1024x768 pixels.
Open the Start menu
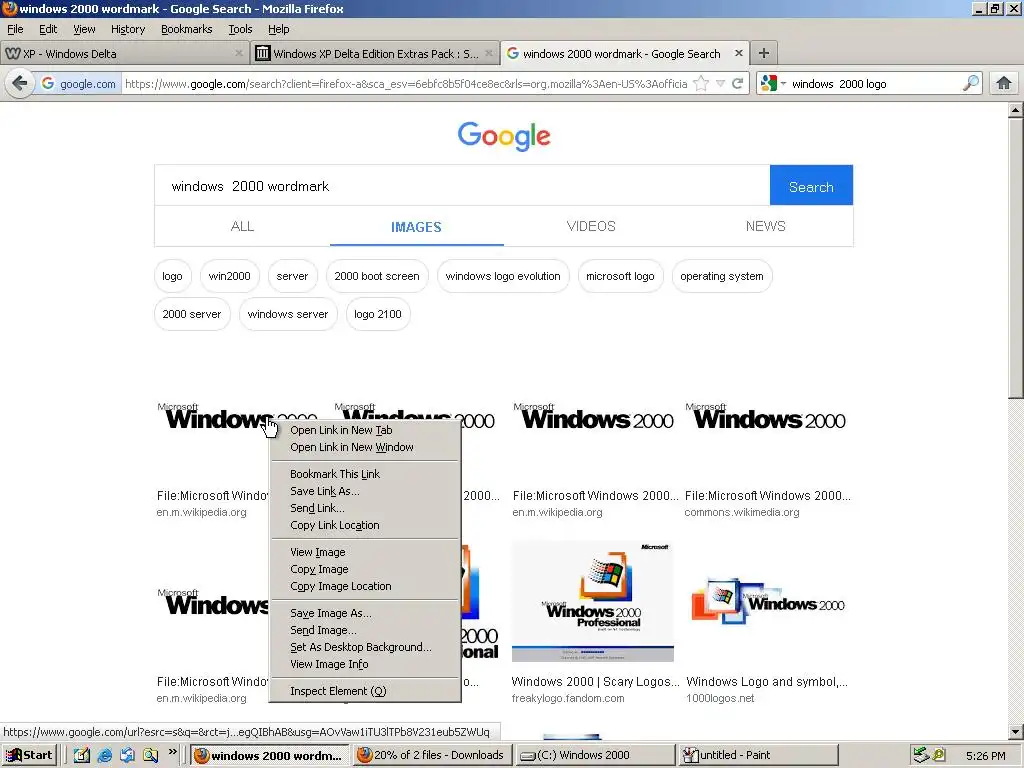tap(29, 755)
